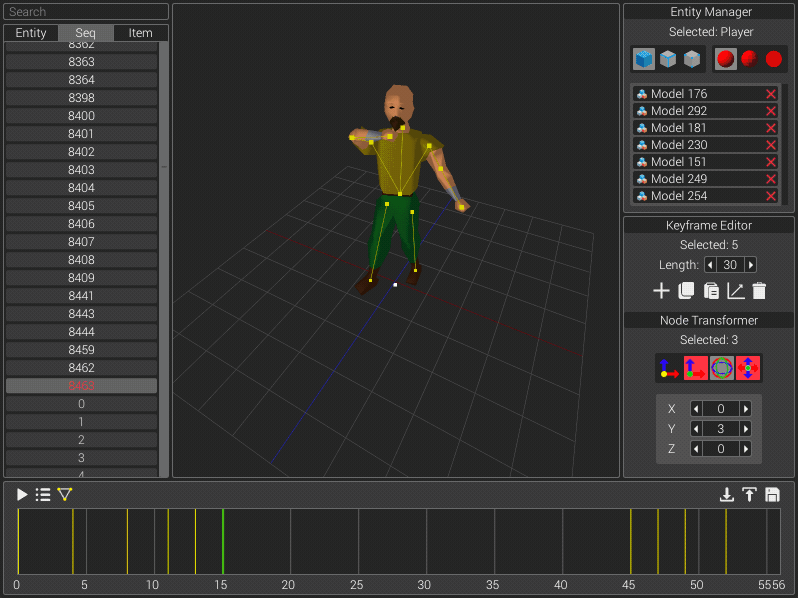Select sequence 8400
This screenshot has height=598, width=798.
coord(81,116)
